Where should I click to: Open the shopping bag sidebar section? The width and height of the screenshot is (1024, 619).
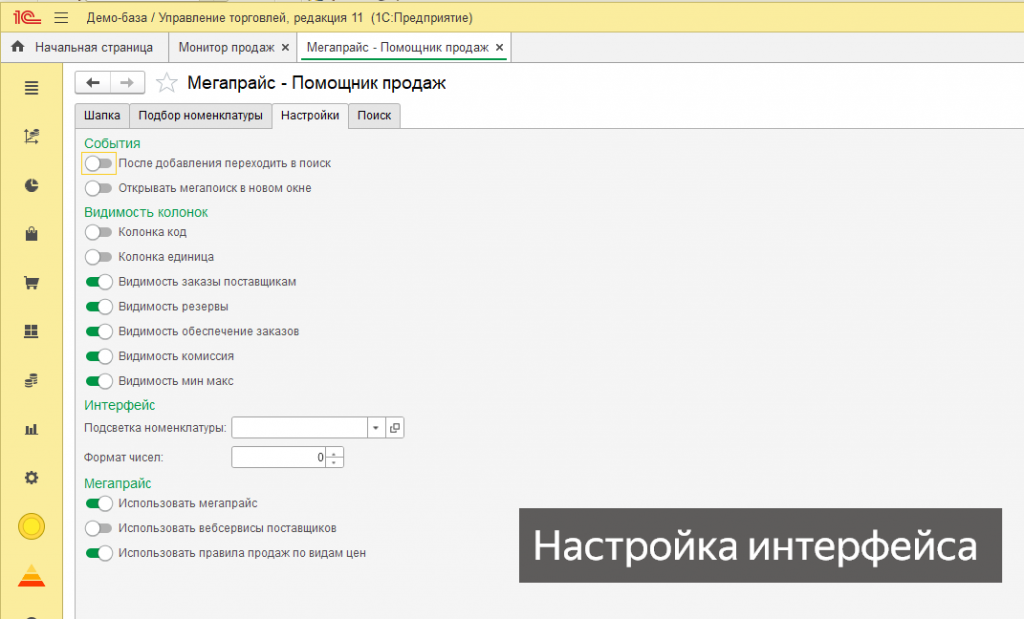31,234
